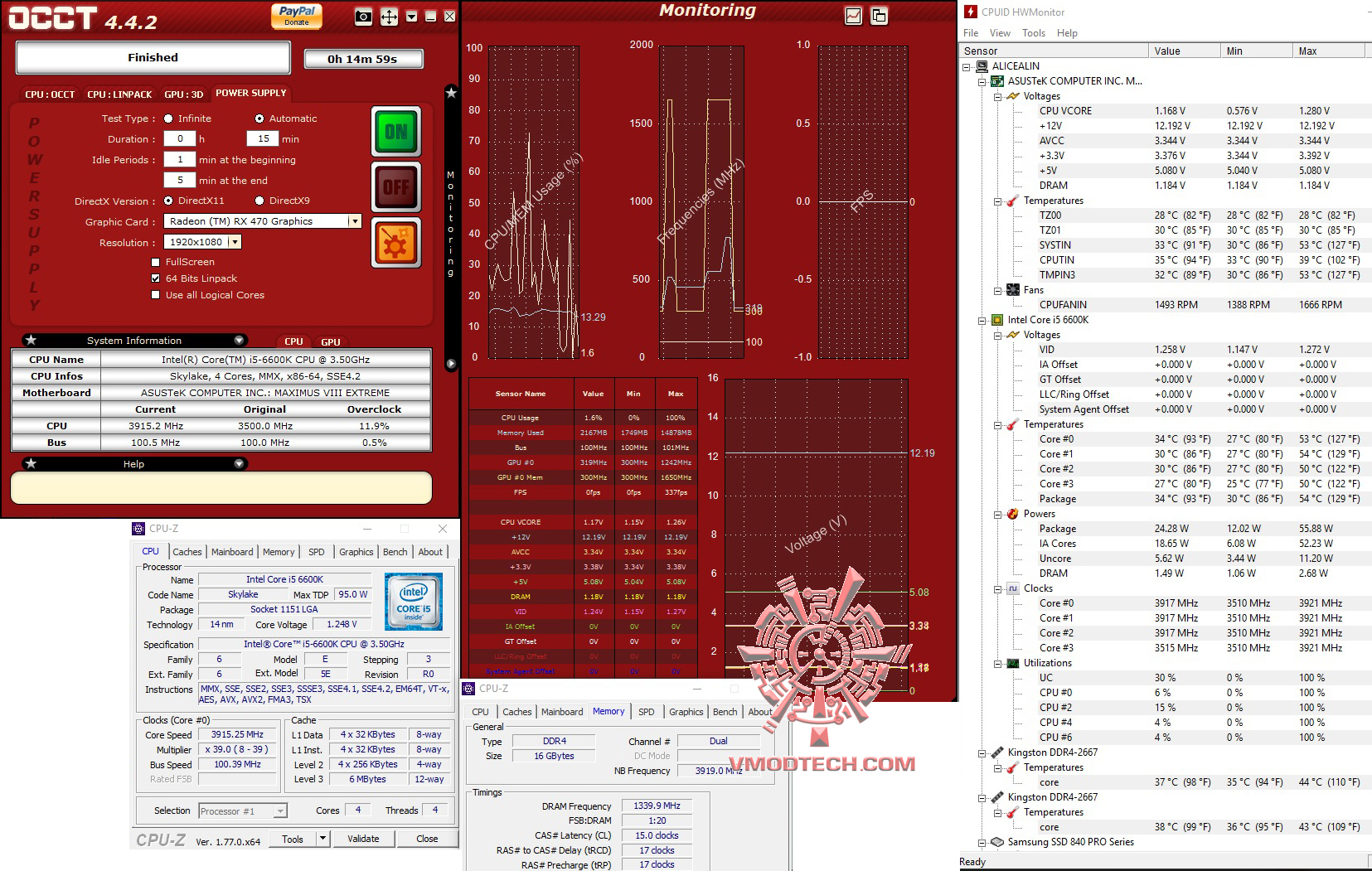Viewport: 1372px width, 871px height.
Task: Choose the DirectX9 radio option
Action: click(x=259, y=201)
